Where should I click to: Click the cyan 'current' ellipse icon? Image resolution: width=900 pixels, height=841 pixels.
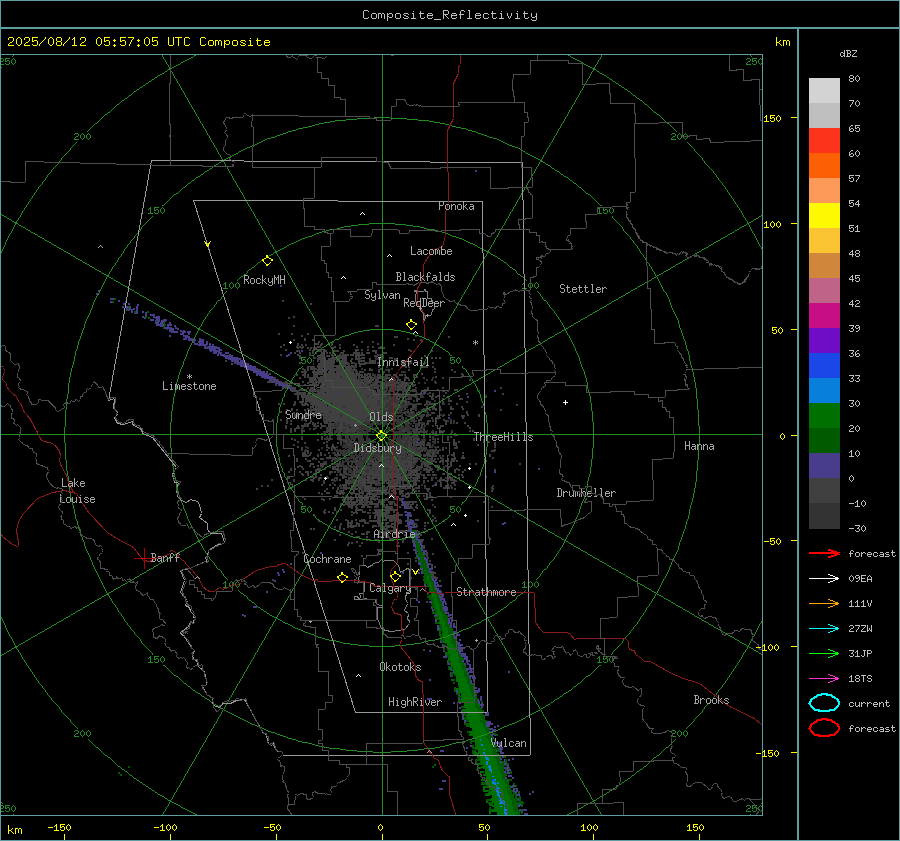click(x=824, y=703)
